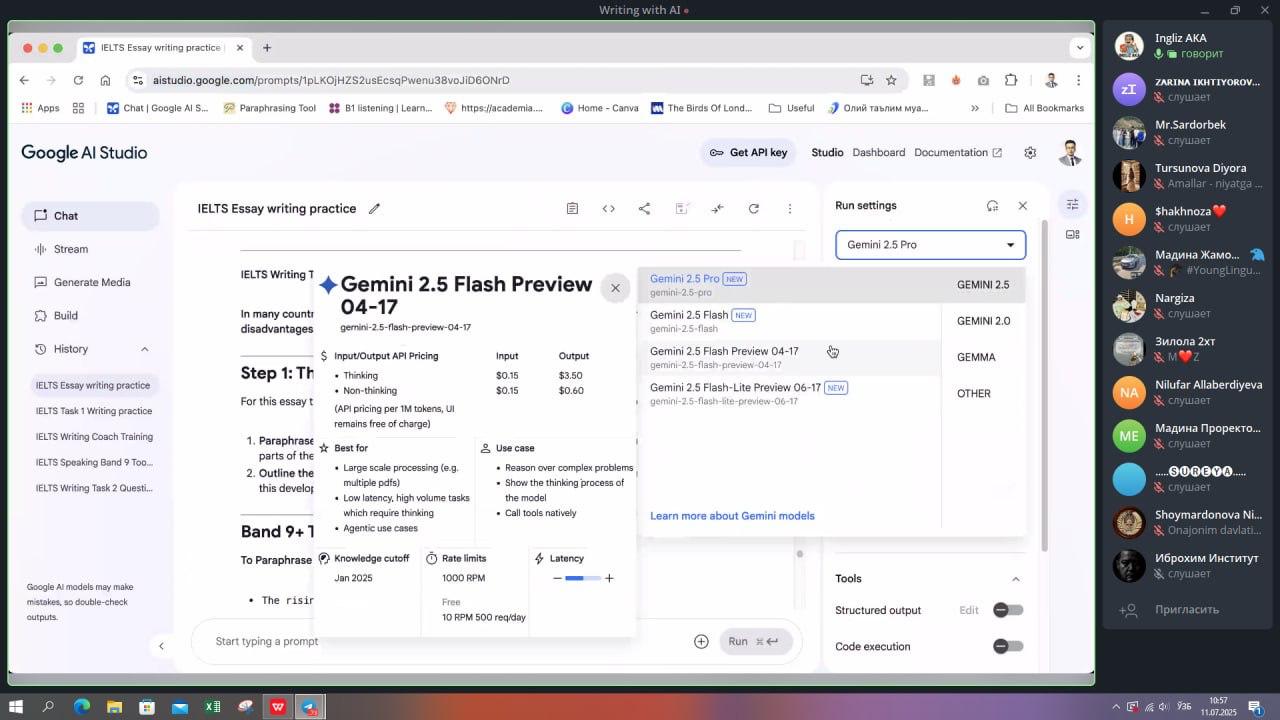This screenshot has width=1280, height=720.
Task: Bookmark this page with the star icon
Action: [890, 80]
